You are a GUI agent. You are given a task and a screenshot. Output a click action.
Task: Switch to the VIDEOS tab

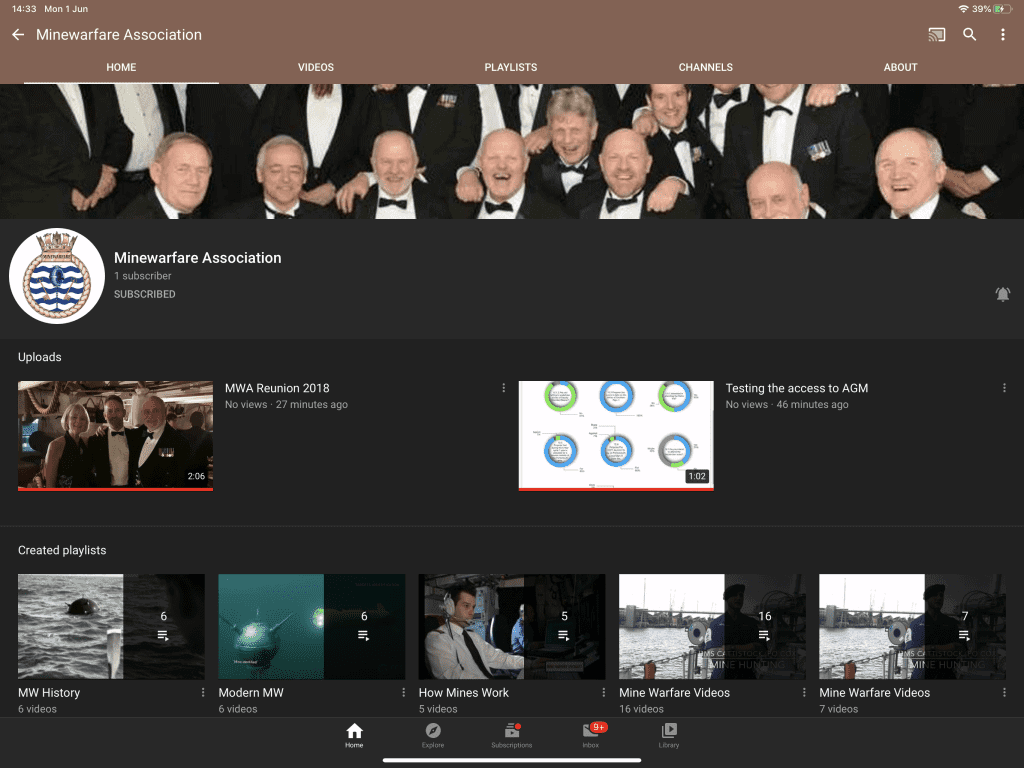point(316,67)
